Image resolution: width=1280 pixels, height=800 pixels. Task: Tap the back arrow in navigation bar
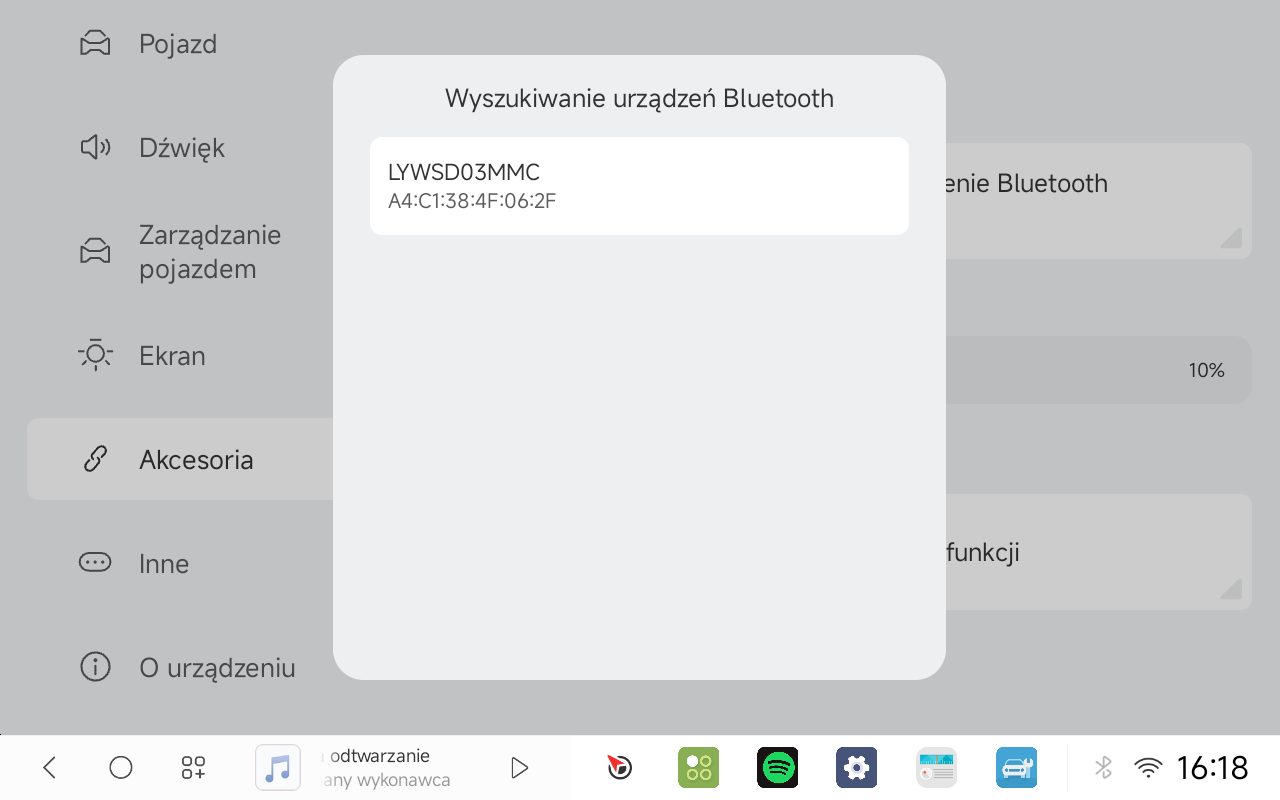click(49, 768)
